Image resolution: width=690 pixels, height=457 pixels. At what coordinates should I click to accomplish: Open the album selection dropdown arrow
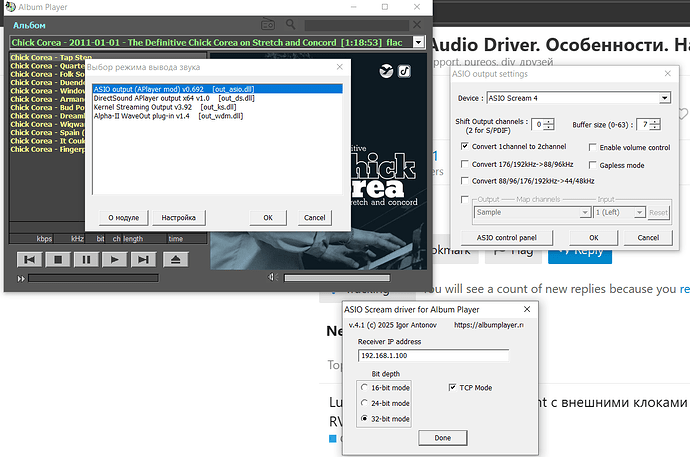[x=418, y=42]
